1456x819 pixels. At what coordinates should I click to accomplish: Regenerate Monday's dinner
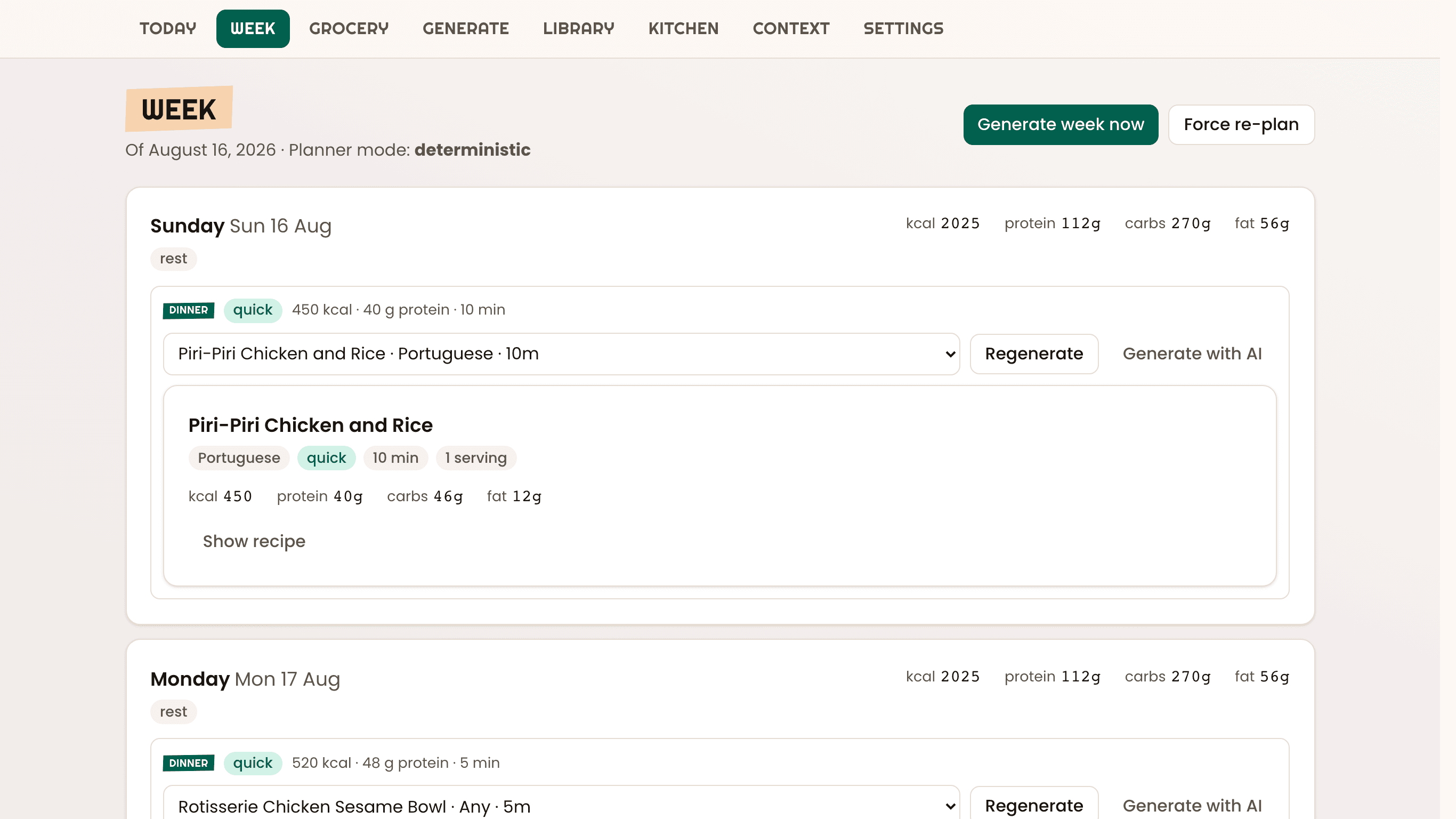point(1034,806)
